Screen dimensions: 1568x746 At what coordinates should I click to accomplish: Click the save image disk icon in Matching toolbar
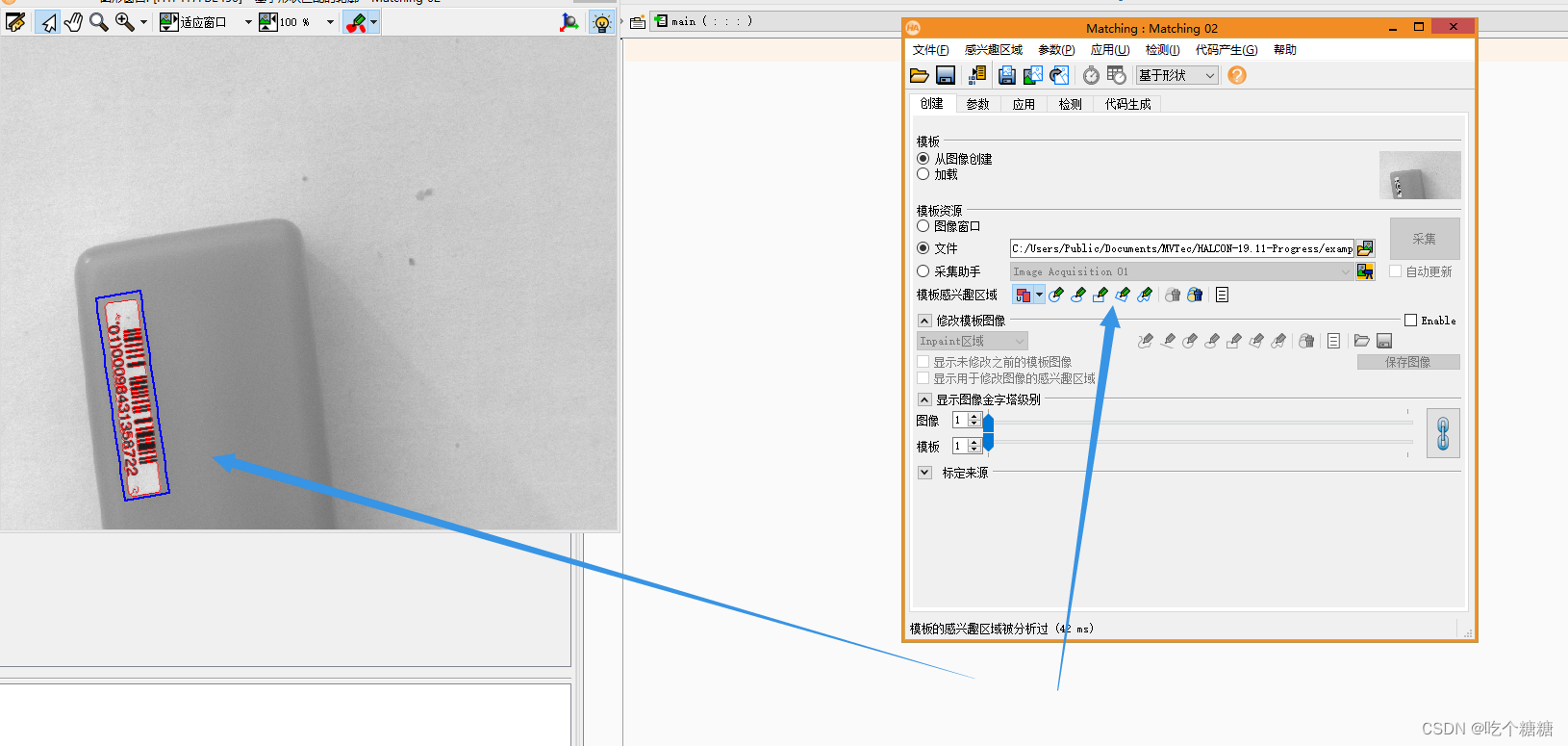click(1007, 75)
